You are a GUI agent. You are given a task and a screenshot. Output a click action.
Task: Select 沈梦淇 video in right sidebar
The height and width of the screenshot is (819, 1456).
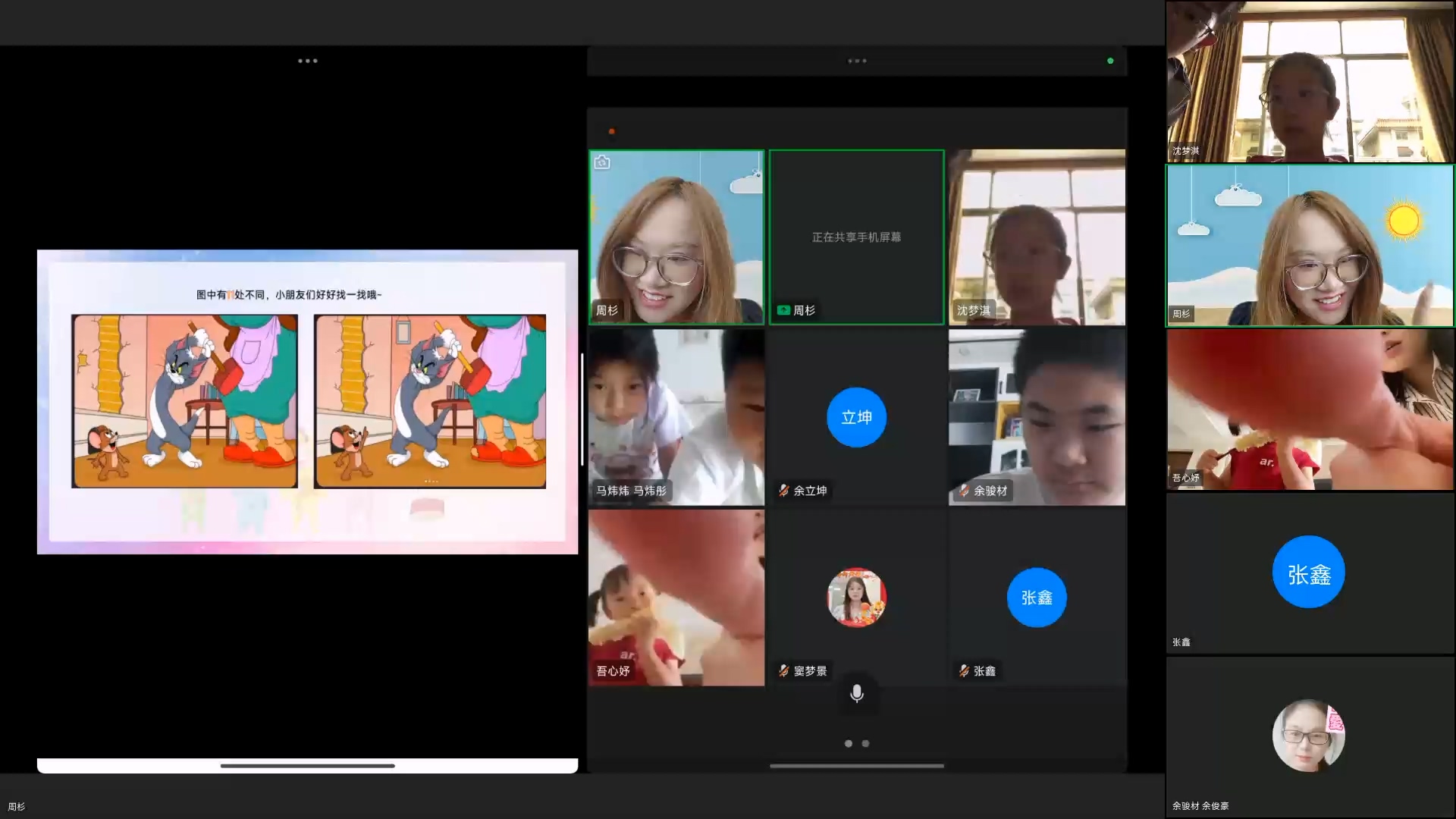tap(1310, 82)
